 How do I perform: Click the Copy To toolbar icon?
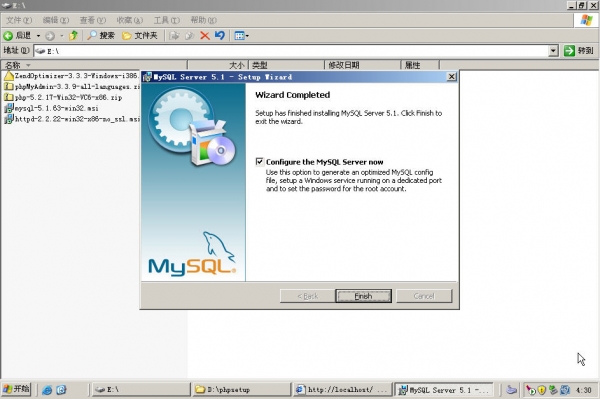click(189, 36)
